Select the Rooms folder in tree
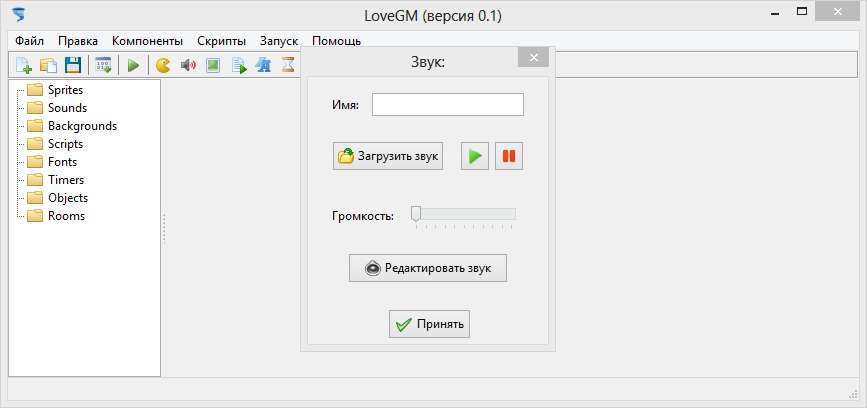 (56, 216)
